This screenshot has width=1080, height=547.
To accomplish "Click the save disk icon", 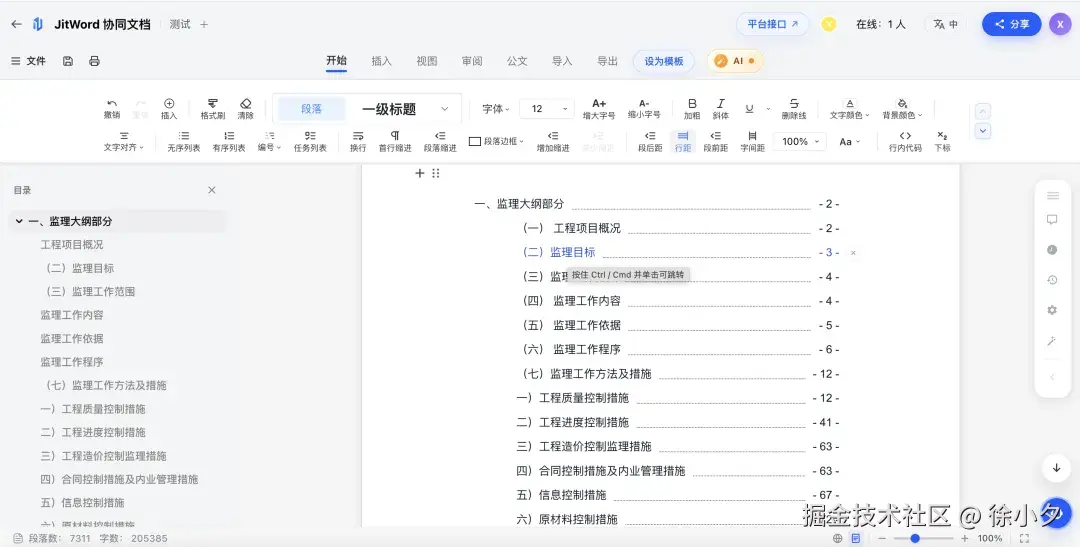I will (x=68, y=61).
